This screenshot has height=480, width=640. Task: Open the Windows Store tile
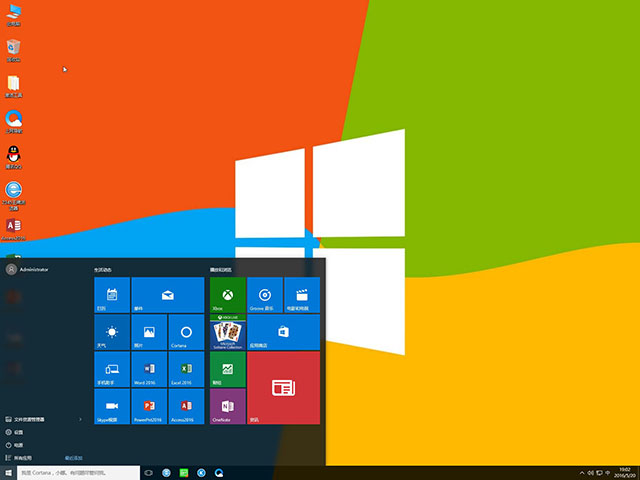click(x=283, y=332)
